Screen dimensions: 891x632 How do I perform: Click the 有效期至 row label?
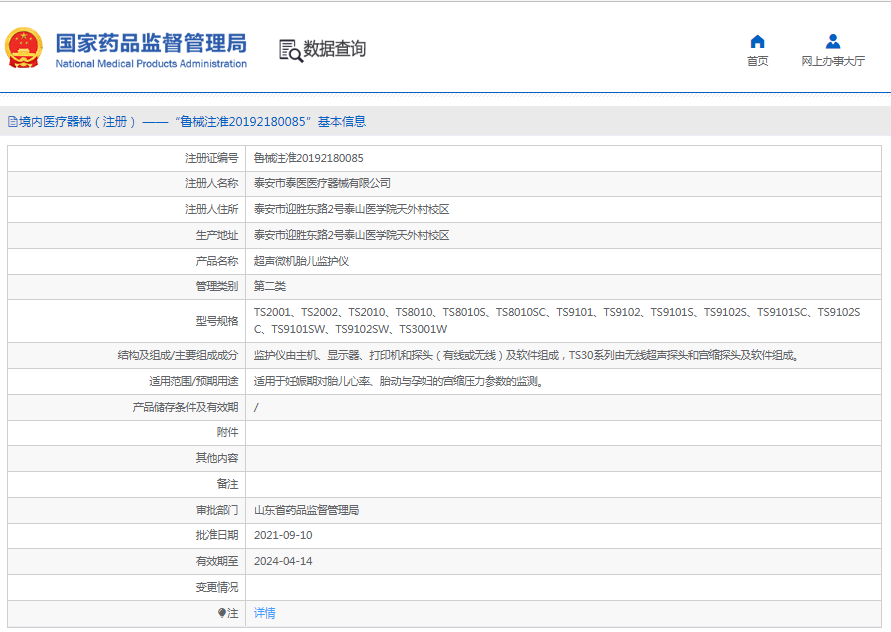[x=217, y=561]
